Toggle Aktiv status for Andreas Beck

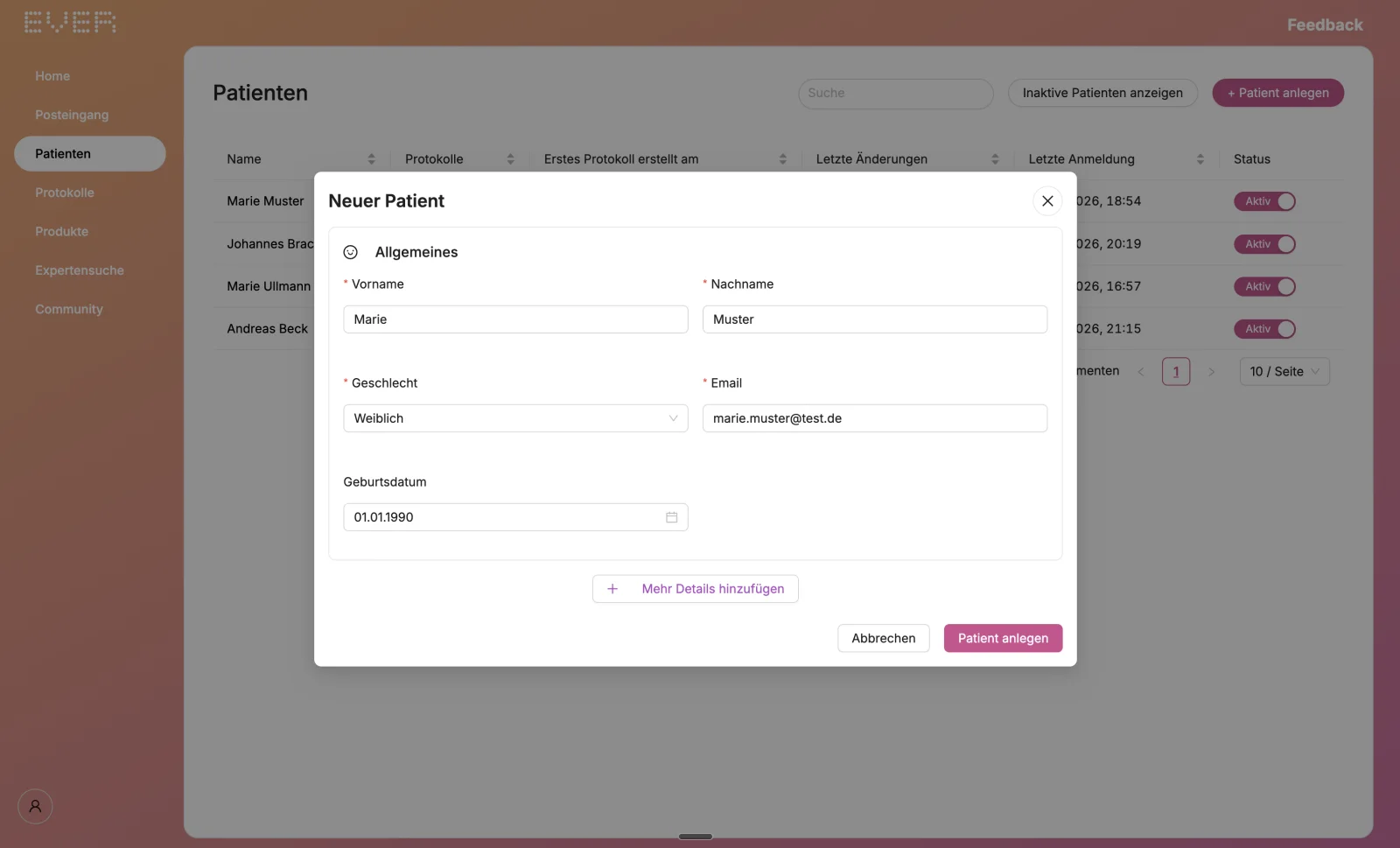[1264, 329]
